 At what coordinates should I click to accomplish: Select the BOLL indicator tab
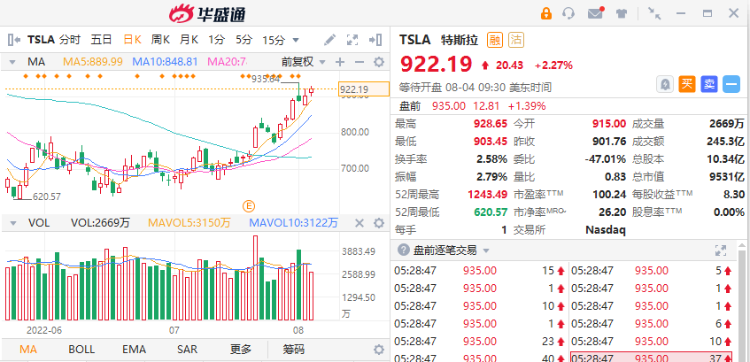tap(81, 349)
